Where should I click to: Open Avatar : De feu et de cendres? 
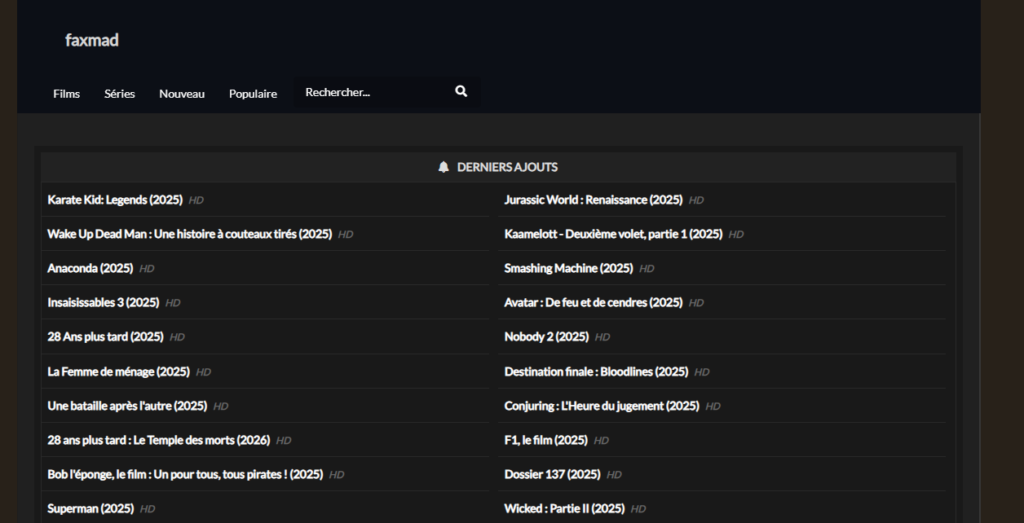tap(593, 302)
